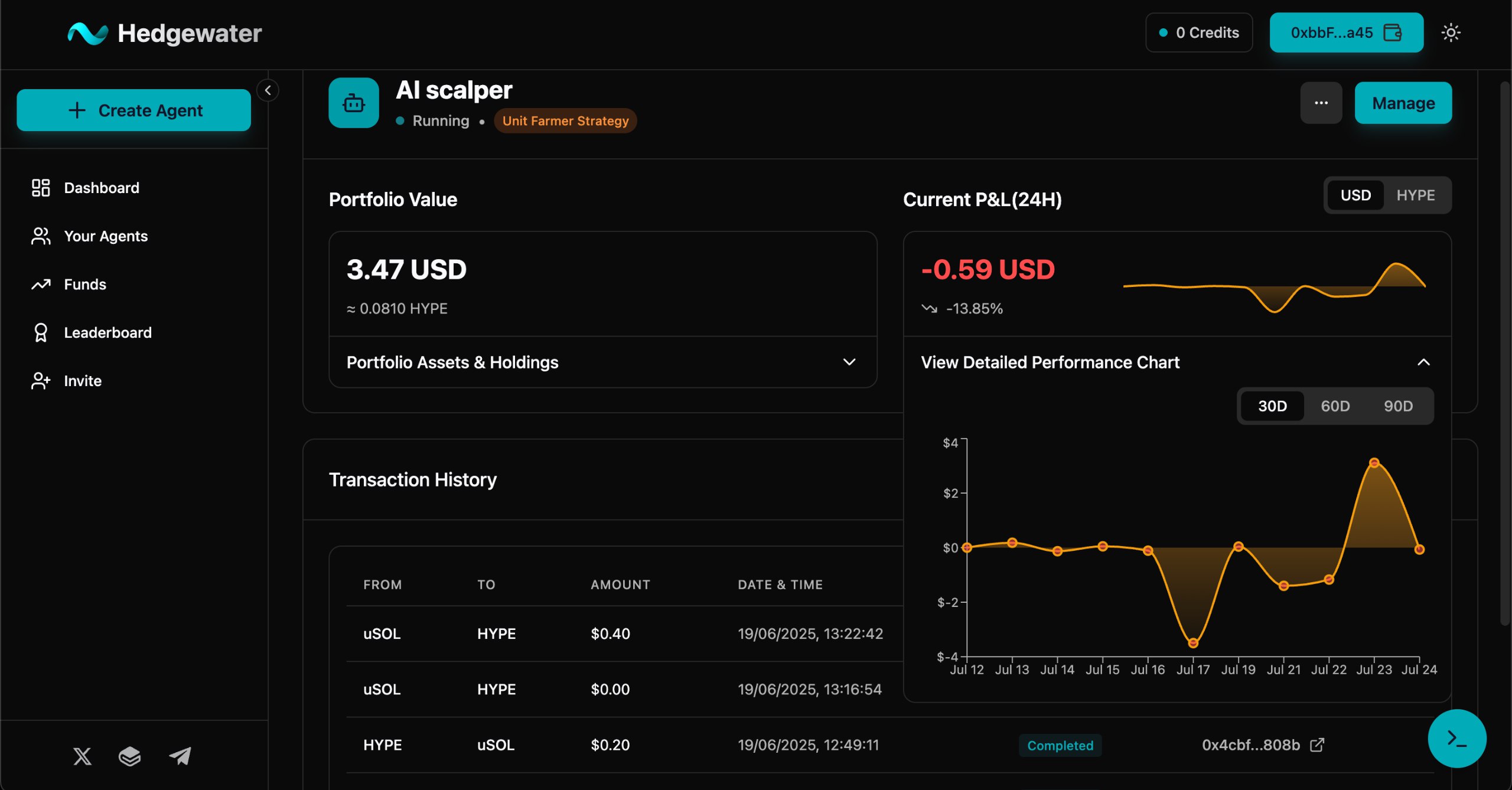
Task: Click the 19/06/2025, 12:49:11 timestamp
Action: (809, 745)
